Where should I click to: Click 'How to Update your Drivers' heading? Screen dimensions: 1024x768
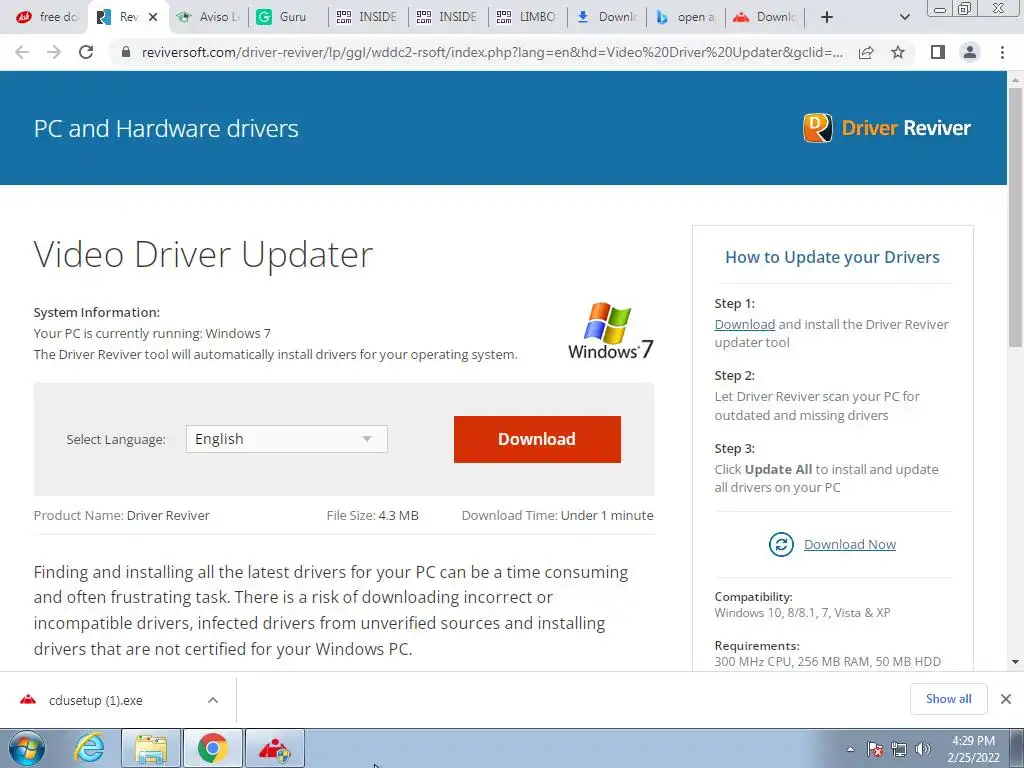[832, 257]
